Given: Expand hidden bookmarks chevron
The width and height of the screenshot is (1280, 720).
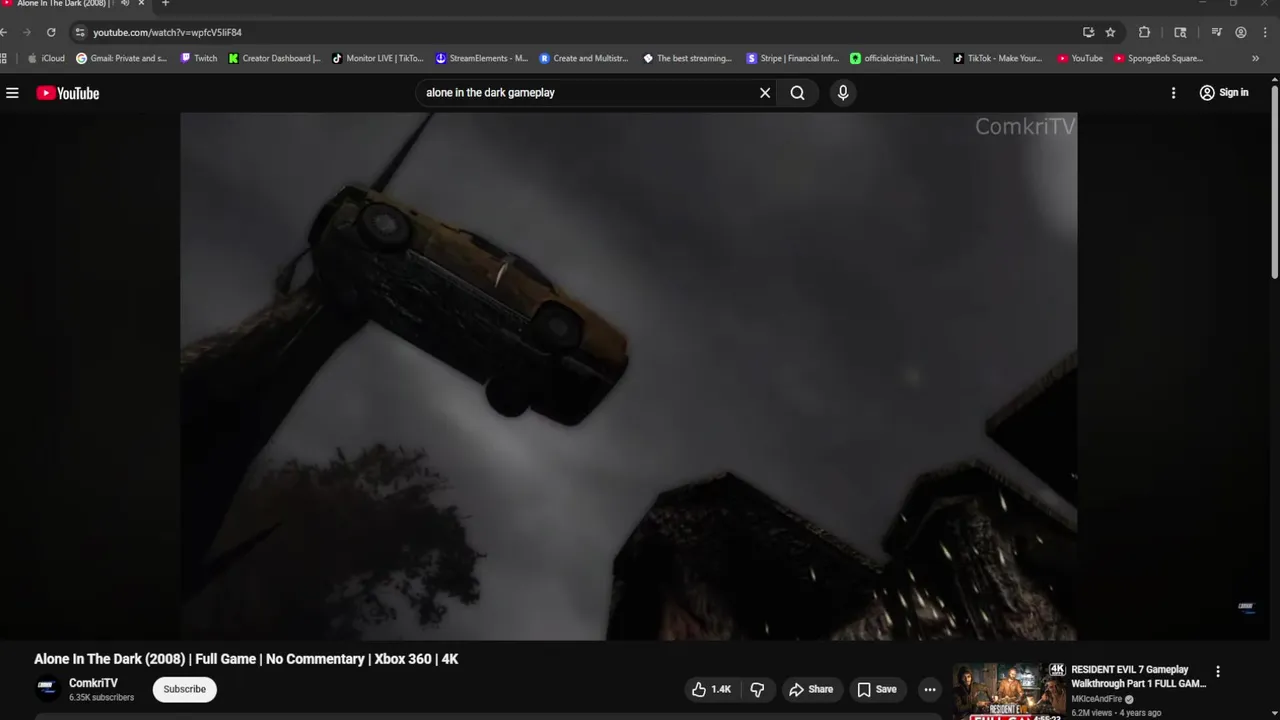Looking at the screenshot, I should [1255, 58].
